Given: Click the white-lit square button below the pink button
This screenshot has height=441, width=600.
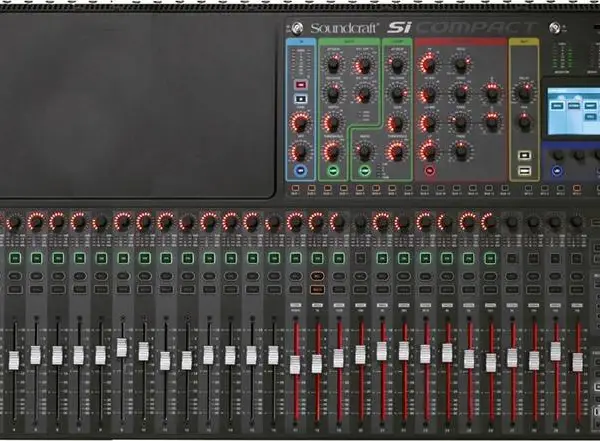Looking at the screenshot, I should pyautogui.click(x=301, y=99).
